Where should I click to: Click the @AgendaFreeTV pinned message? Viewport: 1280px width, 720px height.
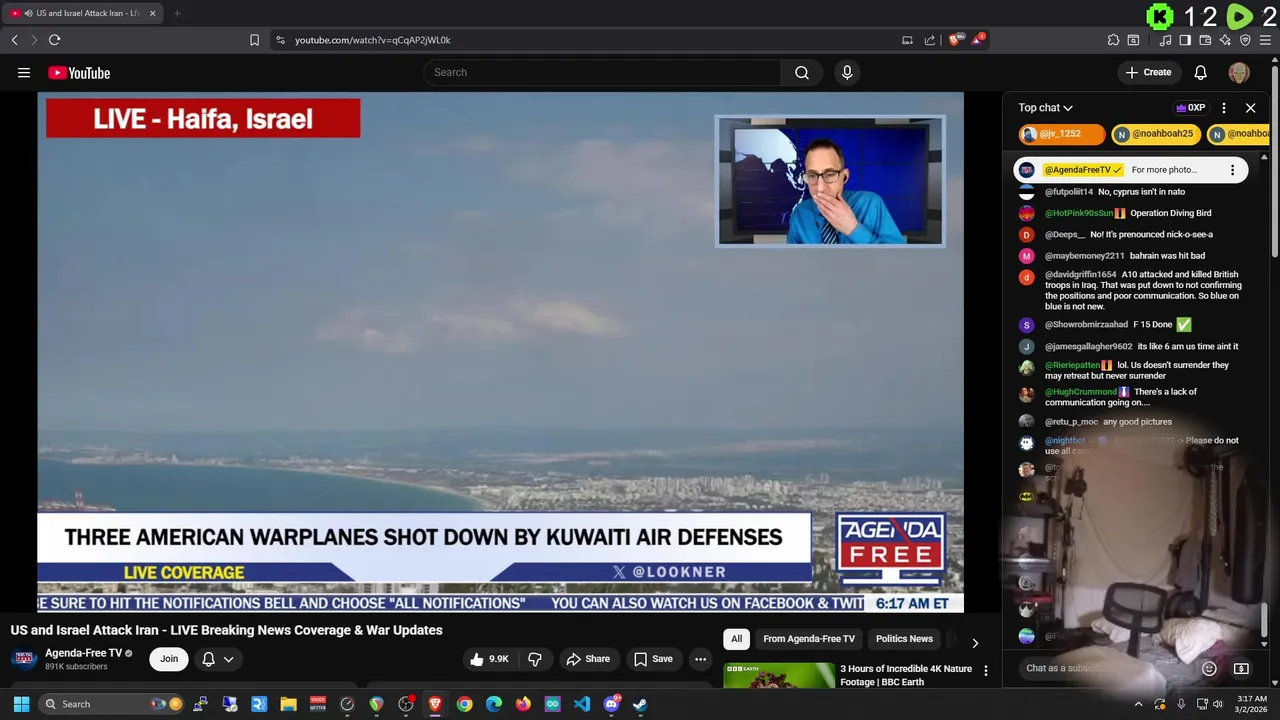(x=1130, y=170)
